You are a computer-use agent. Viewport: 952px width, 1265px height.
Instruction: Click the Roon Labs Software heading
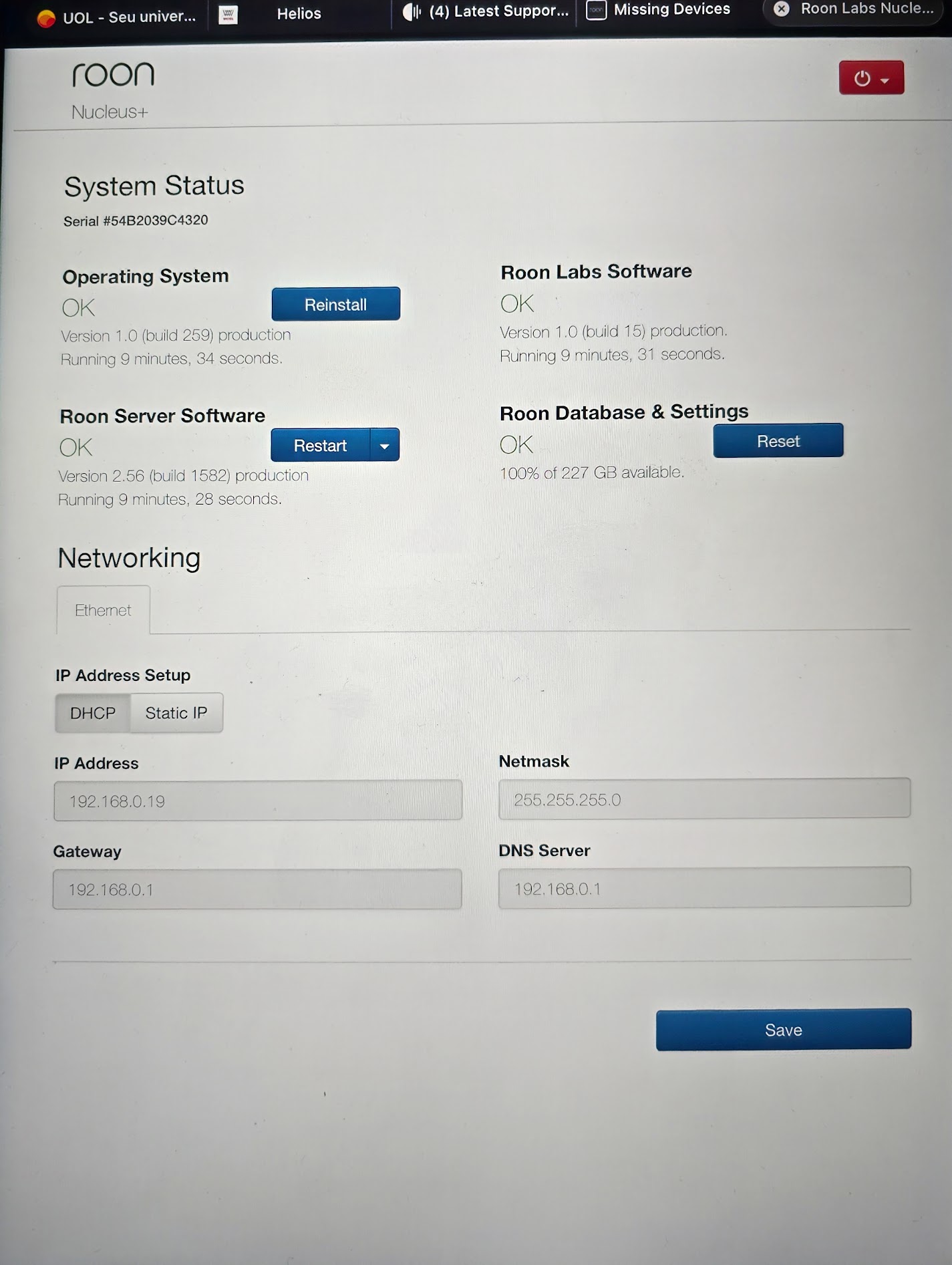pos(597,271)
